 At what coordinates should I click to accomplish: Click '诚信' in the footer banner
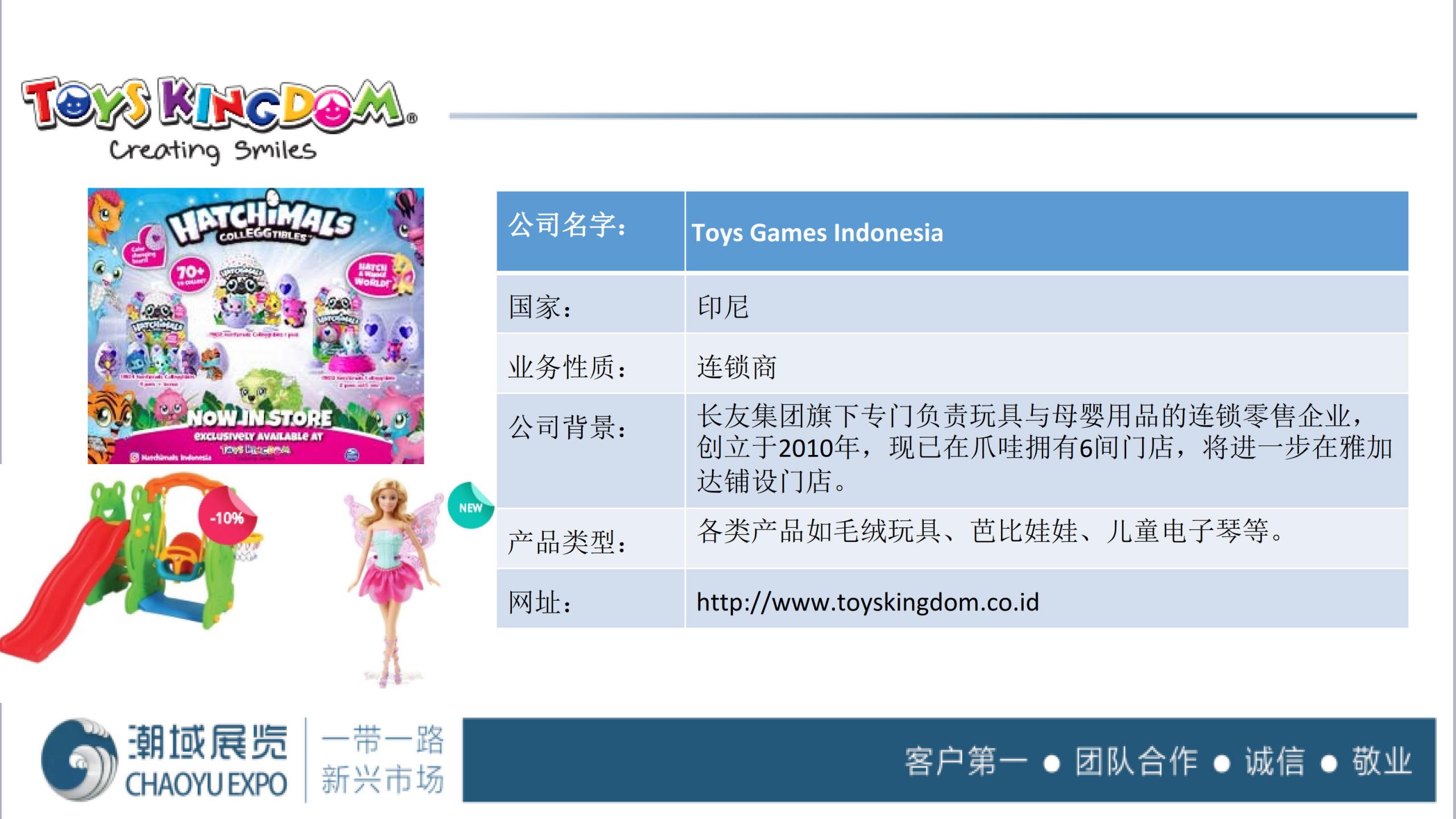pos(1275,761)
